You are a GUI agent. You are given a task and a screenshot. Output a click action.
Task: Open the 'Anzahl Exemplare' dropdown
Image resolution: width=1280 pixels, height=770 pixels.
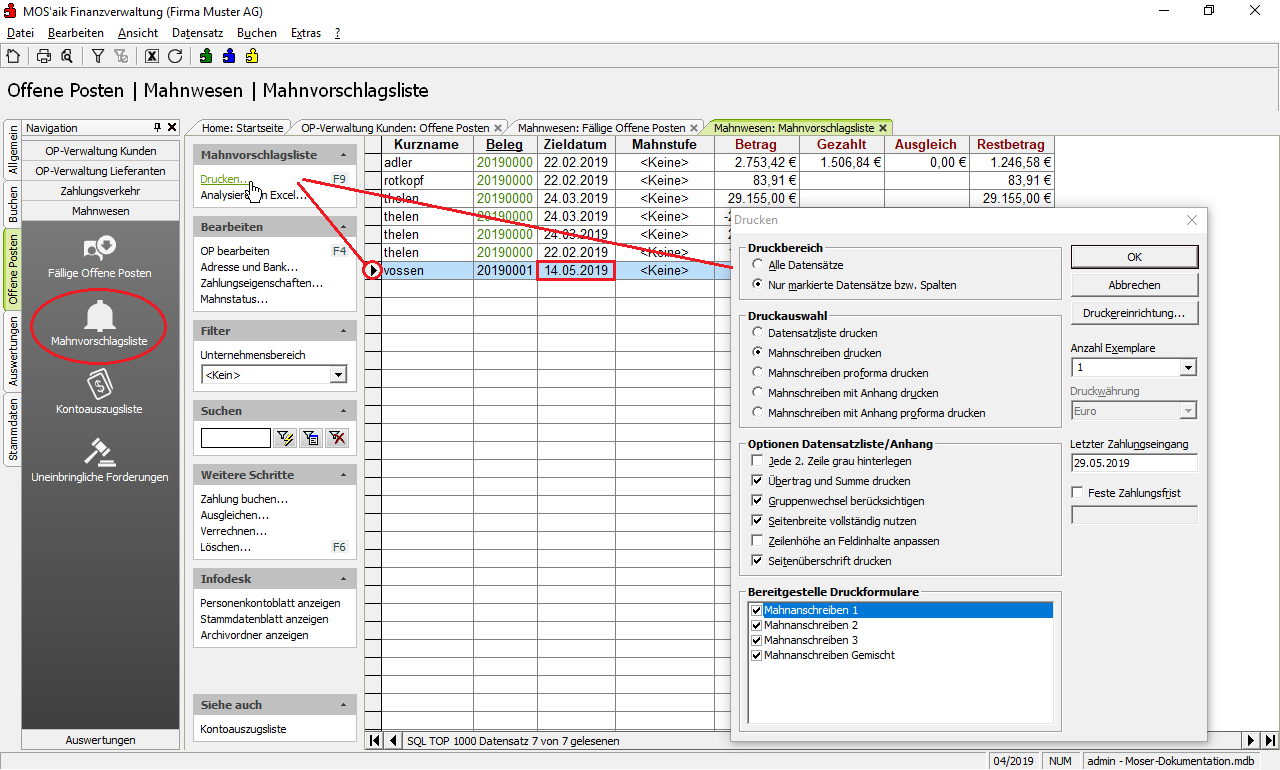pos(1188,368)
